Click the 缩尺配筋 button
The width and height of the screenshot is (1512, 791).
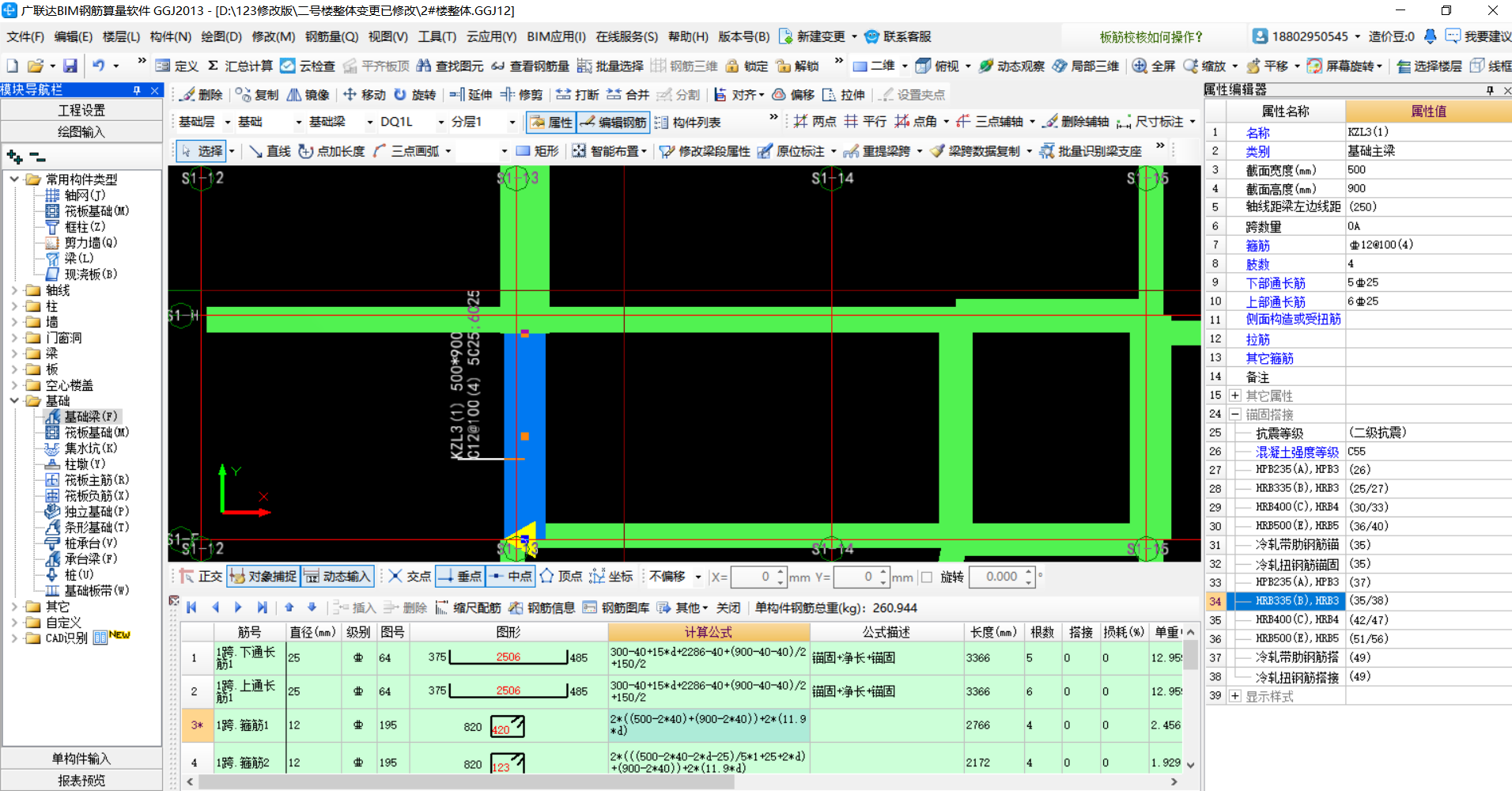click(x=468, y=607)
